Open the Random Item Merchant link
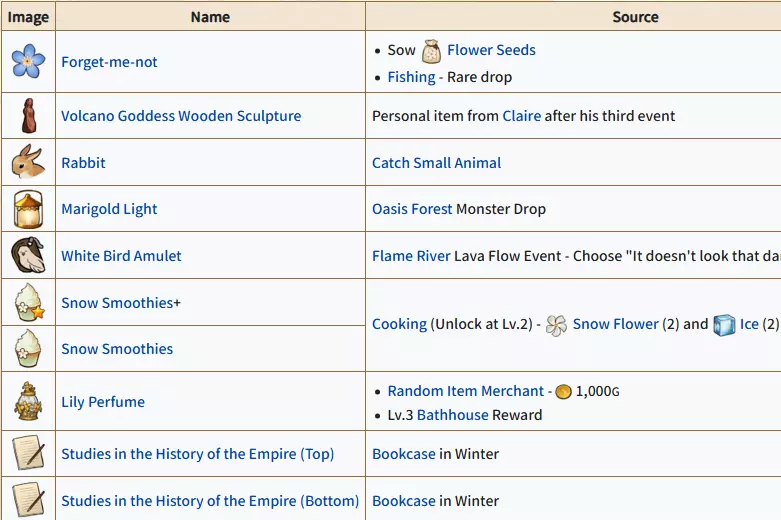 (x=466, y=391)
